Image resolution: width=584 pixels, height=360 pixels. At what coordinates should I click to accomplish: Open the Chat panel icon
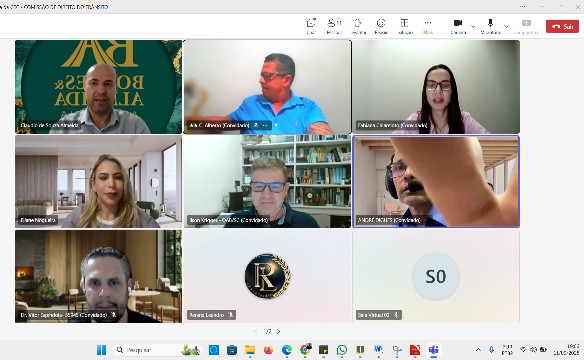(x=311, y=25)
